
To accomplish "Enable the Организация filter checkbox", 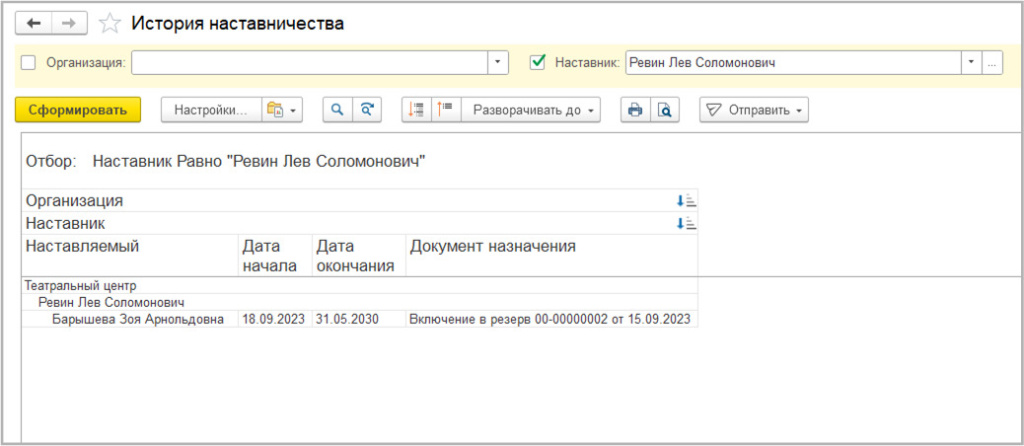I will pyautogui.click(x=27, y=62).
